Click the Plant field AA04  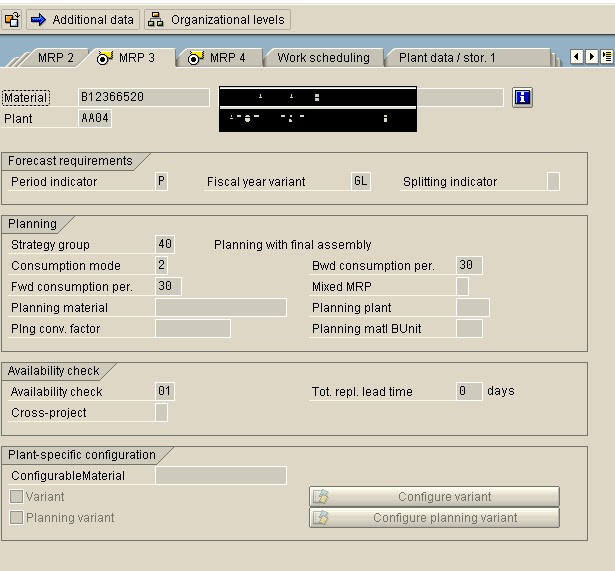click(95, 118)
